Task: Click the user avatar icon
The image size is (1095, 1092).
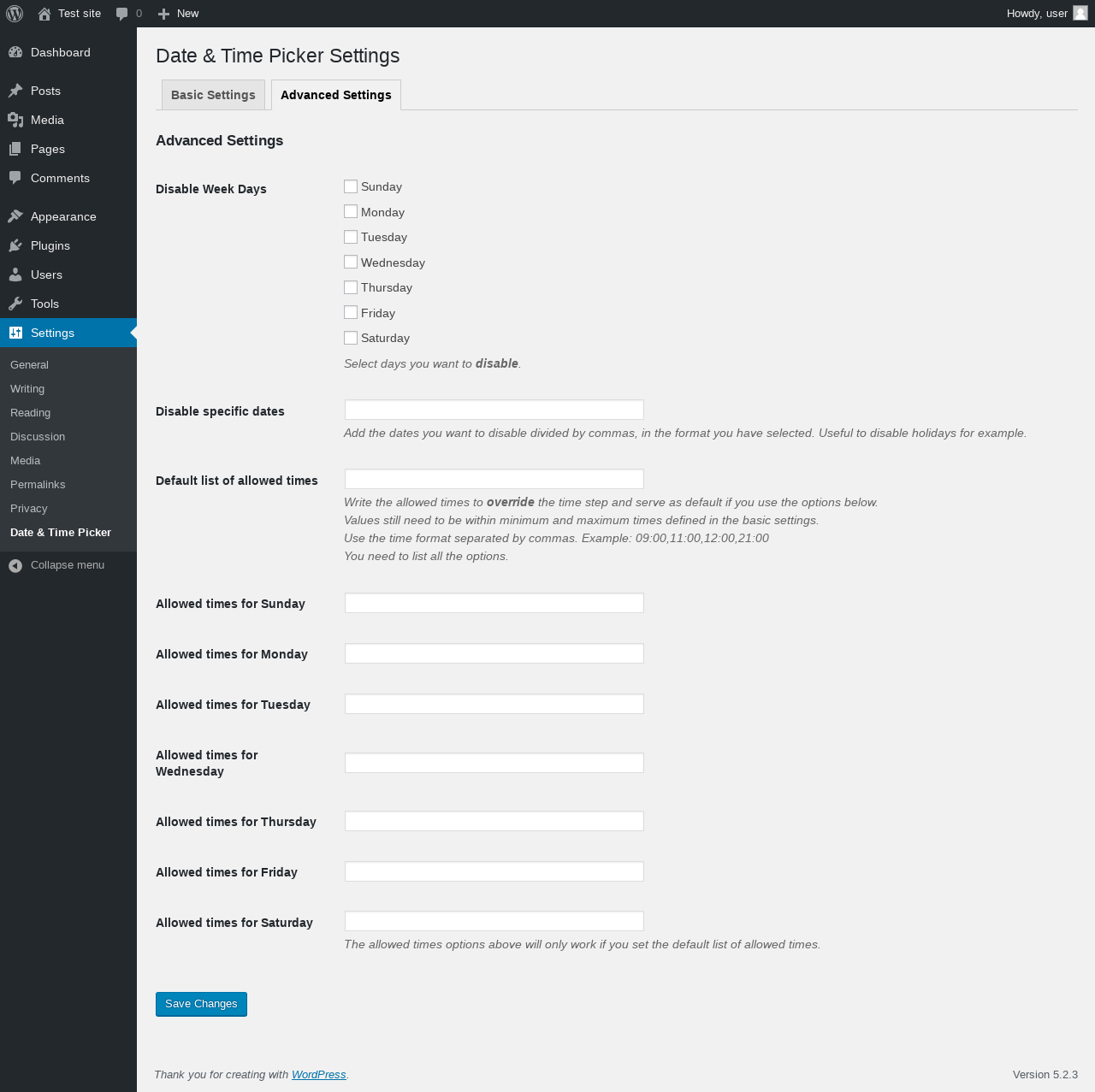Action: point(1080,13)
